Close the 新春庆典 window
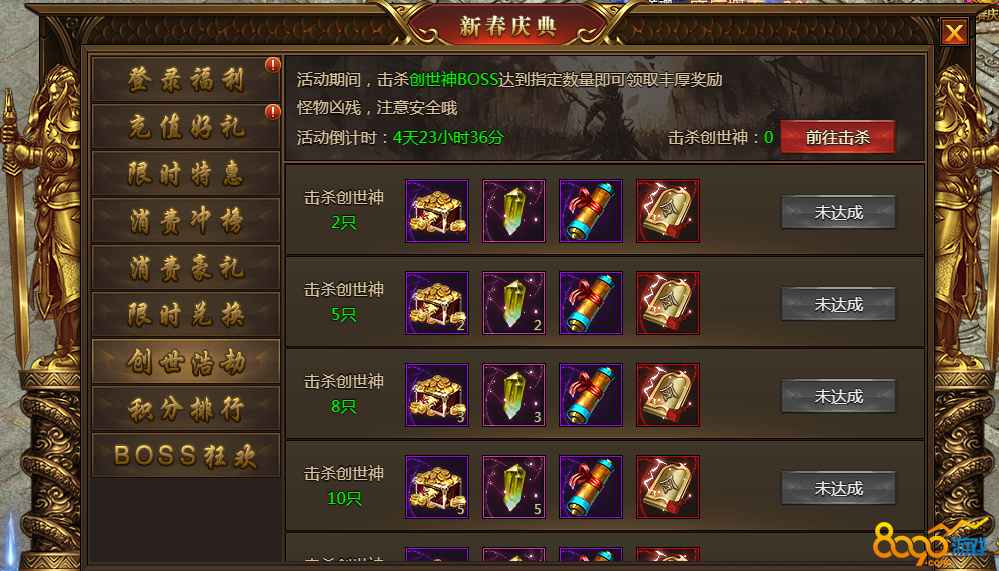This screenshot has width=999, height=571. pos(954,32)
